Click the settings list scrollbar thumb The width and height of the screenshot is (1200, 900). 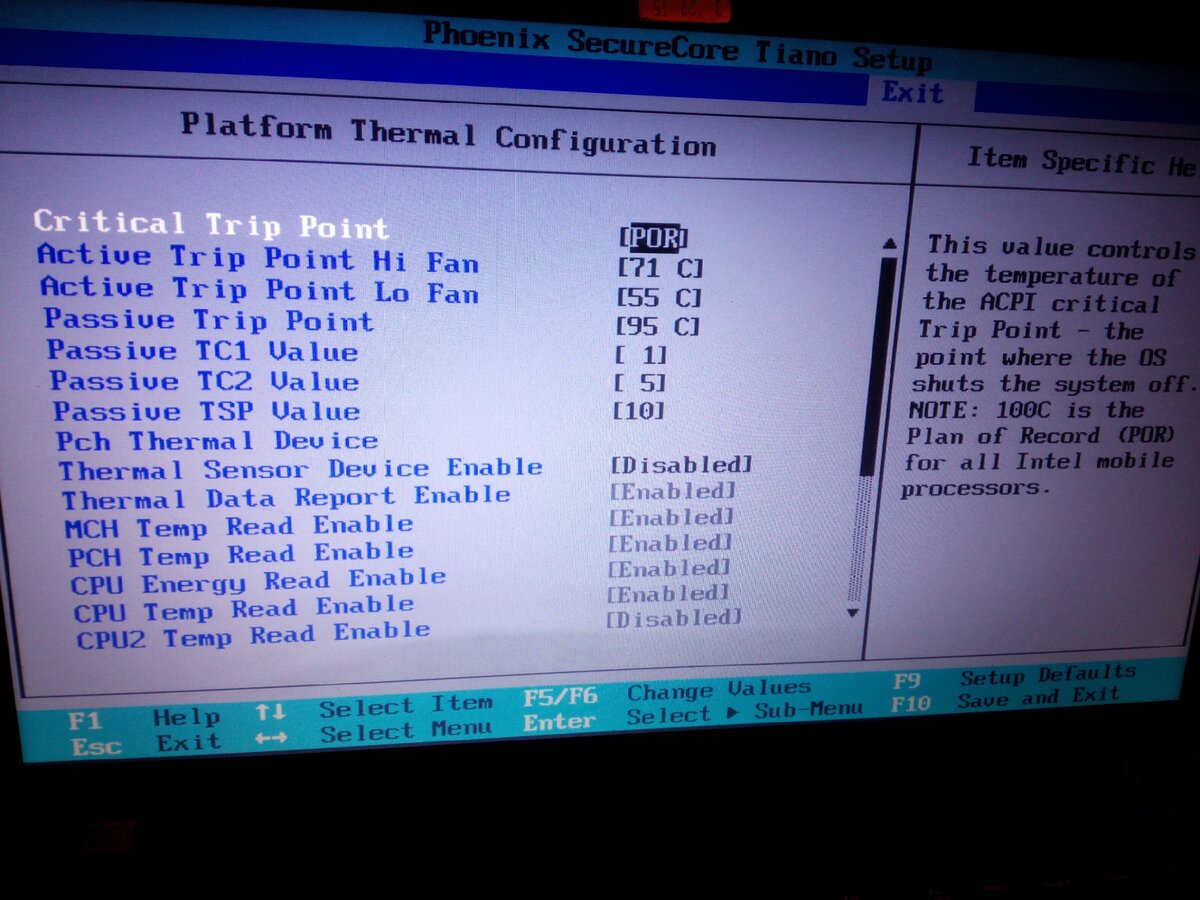(x=879, y=365)
